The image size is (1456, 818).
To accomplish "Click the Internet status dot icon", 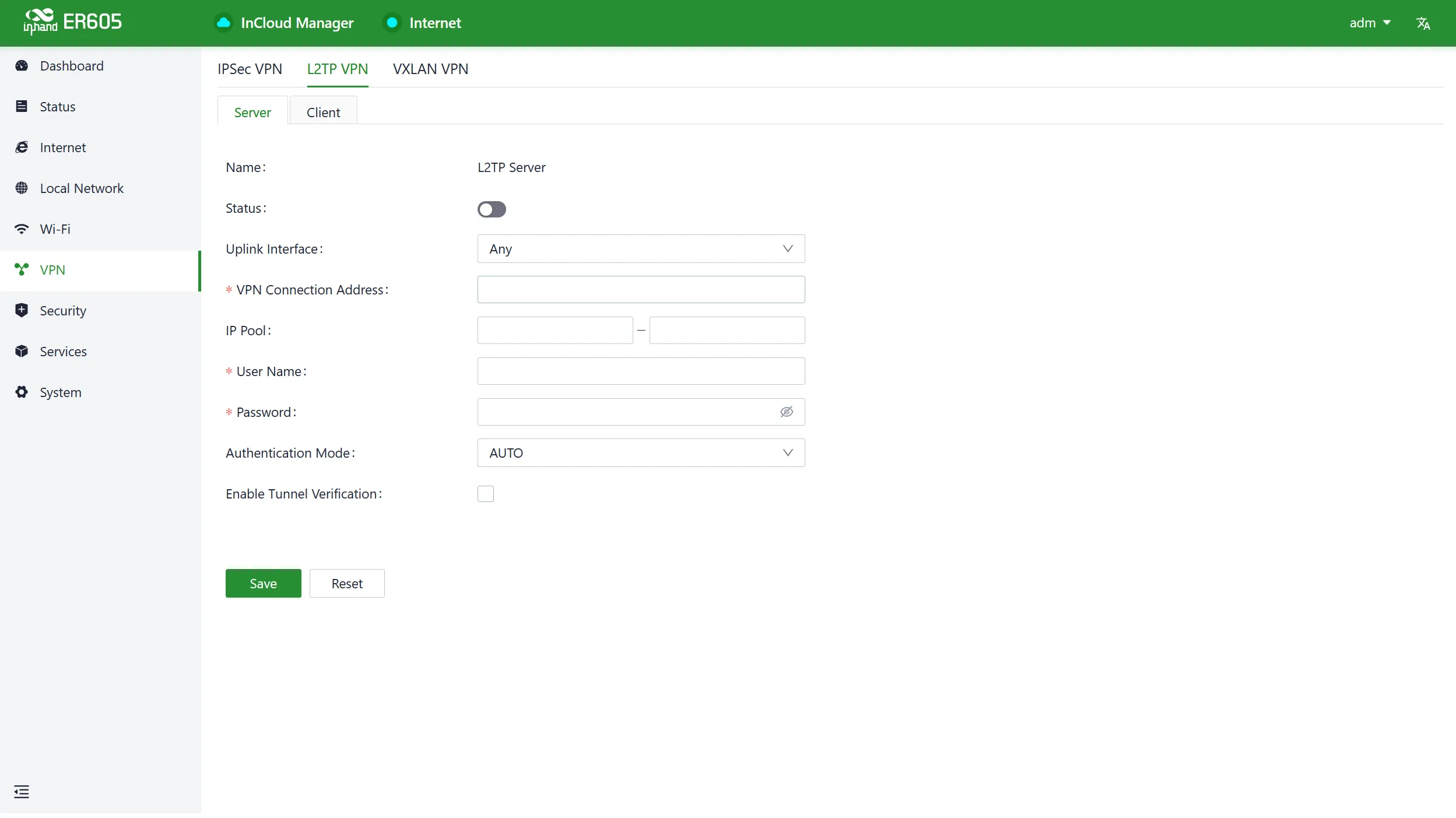I will click(x=392, y=23).
